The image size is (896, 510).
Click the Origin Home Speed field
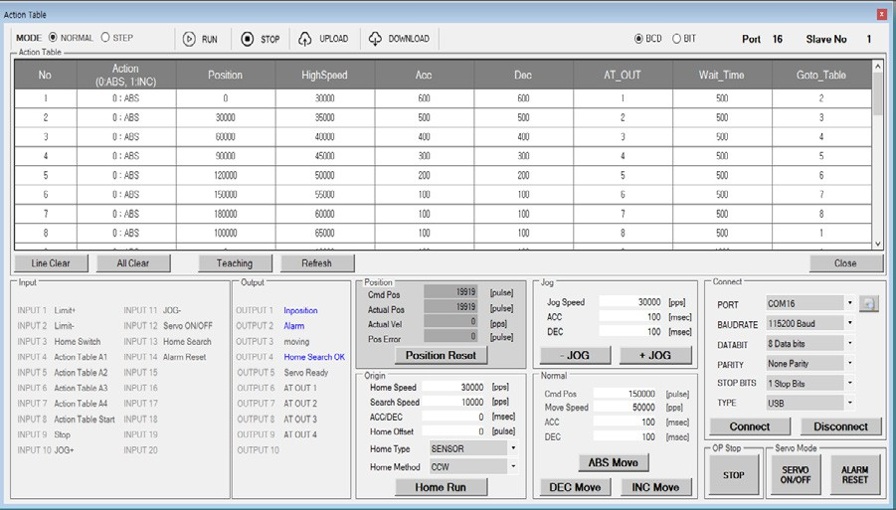point(454,387)
